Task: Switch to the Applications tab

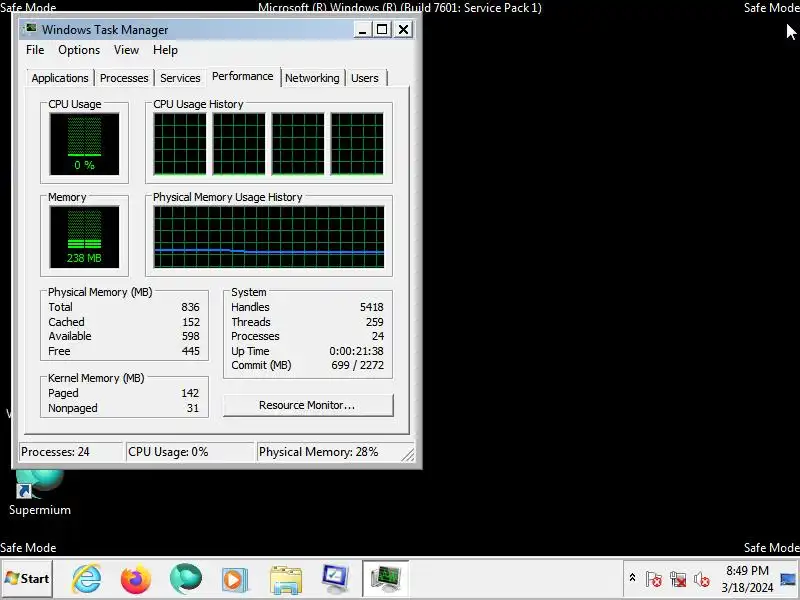Action: coord(60,78)
